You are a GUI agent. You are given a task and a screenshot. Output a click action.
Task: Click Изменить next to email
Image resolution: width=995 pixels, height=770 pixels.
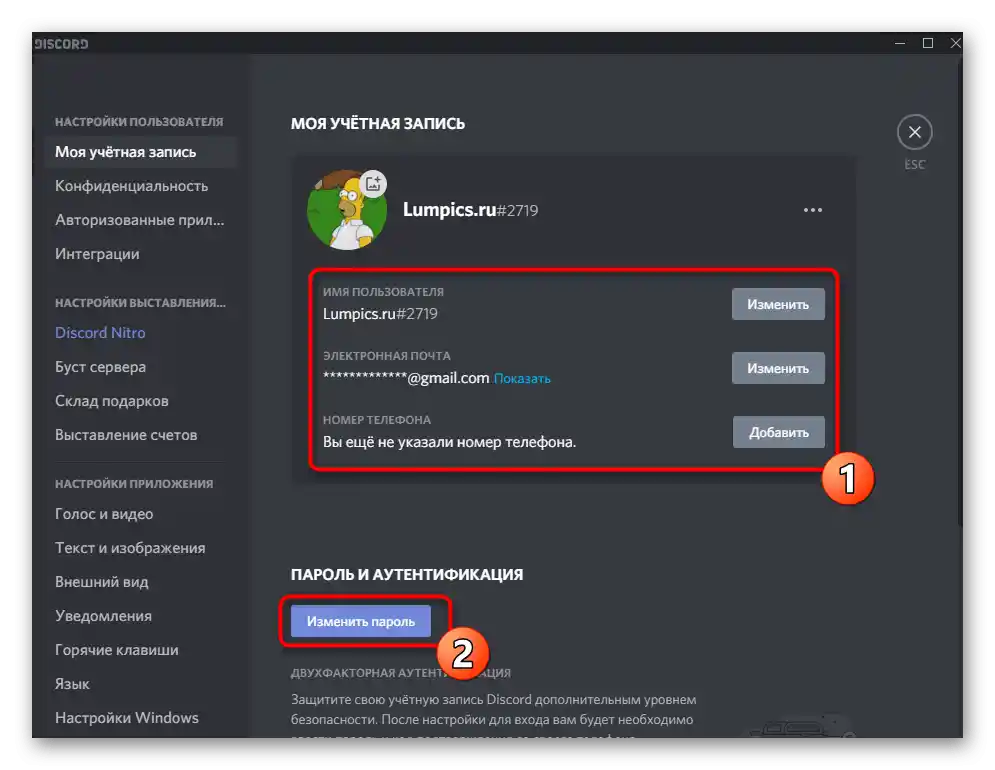(778, 368)
